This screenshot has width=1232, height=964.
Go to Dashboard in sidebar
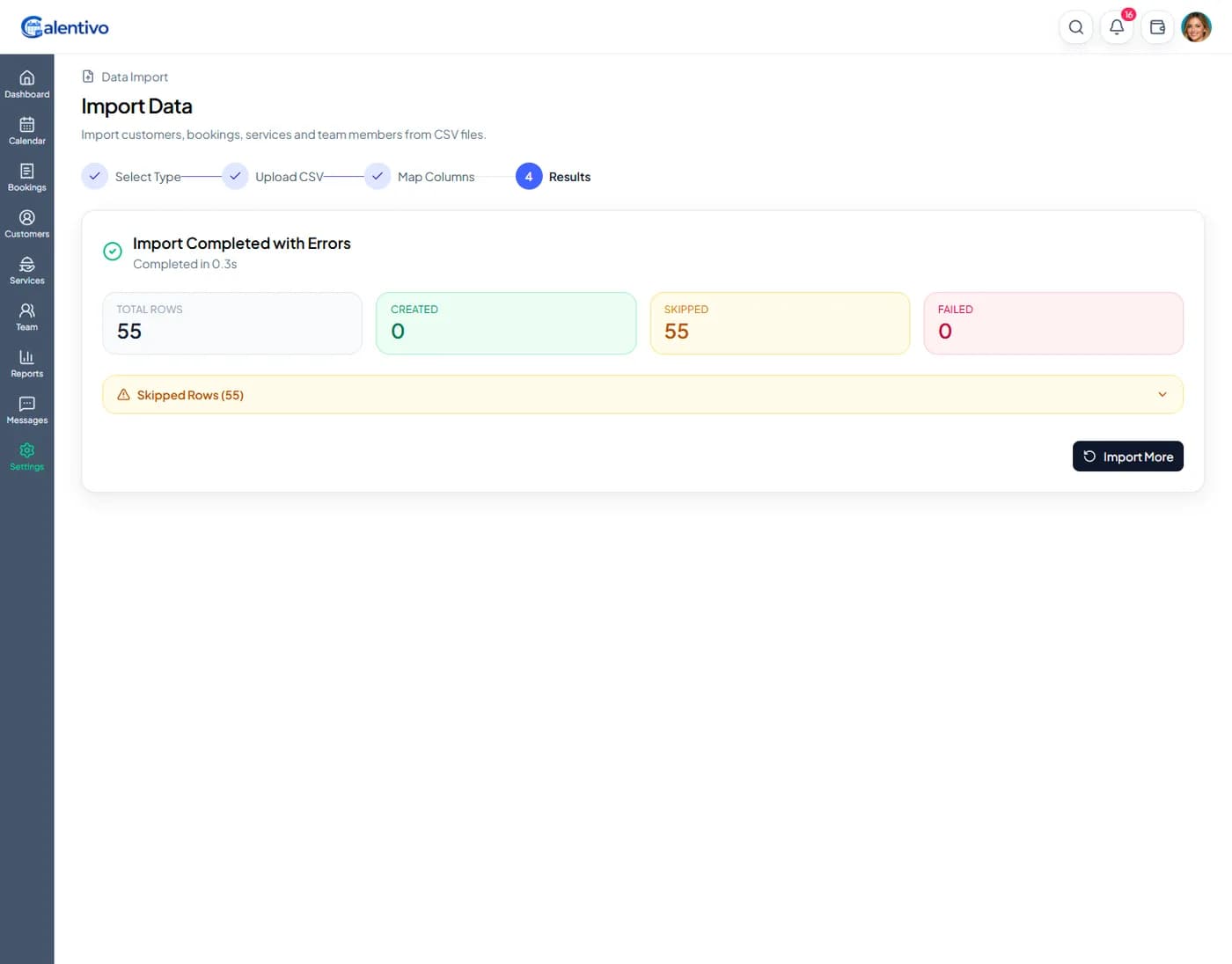[27, 84]
